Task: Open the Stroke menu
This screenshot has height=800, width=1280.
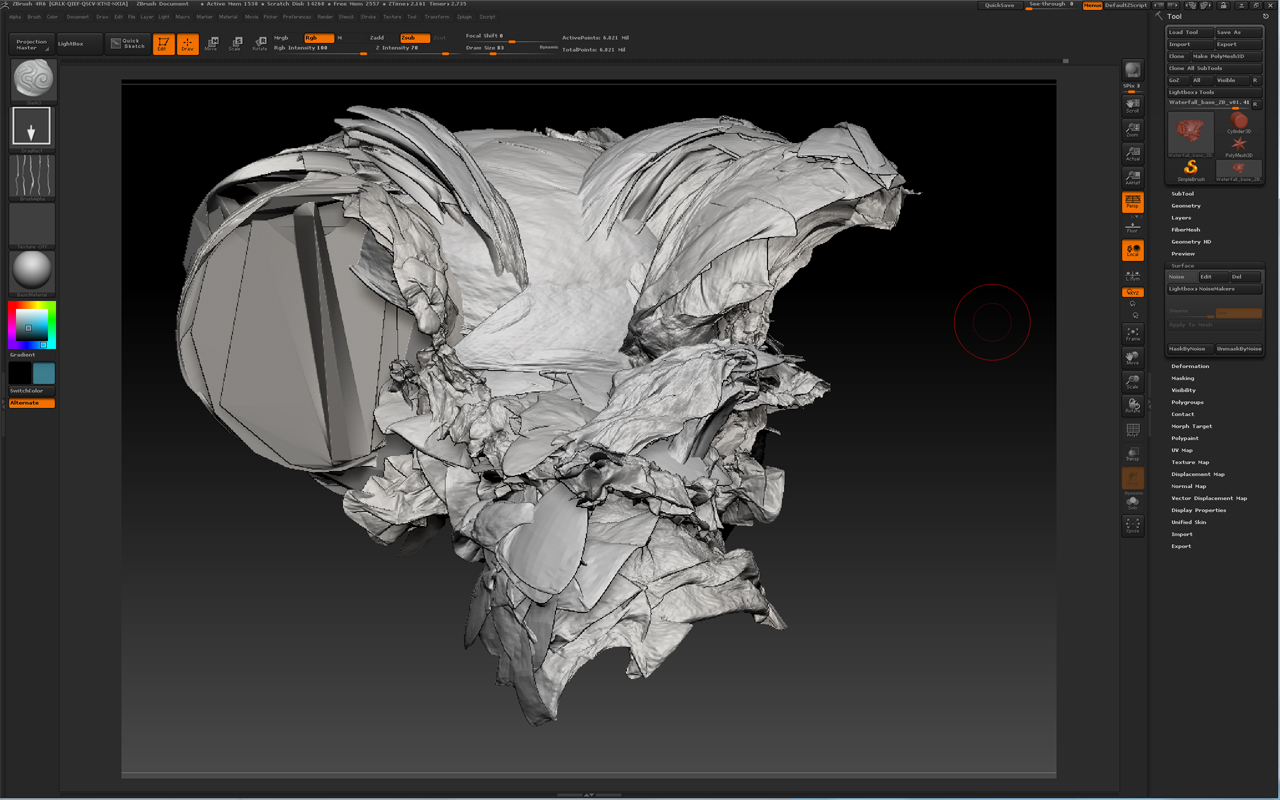Action: pos(369,17)
